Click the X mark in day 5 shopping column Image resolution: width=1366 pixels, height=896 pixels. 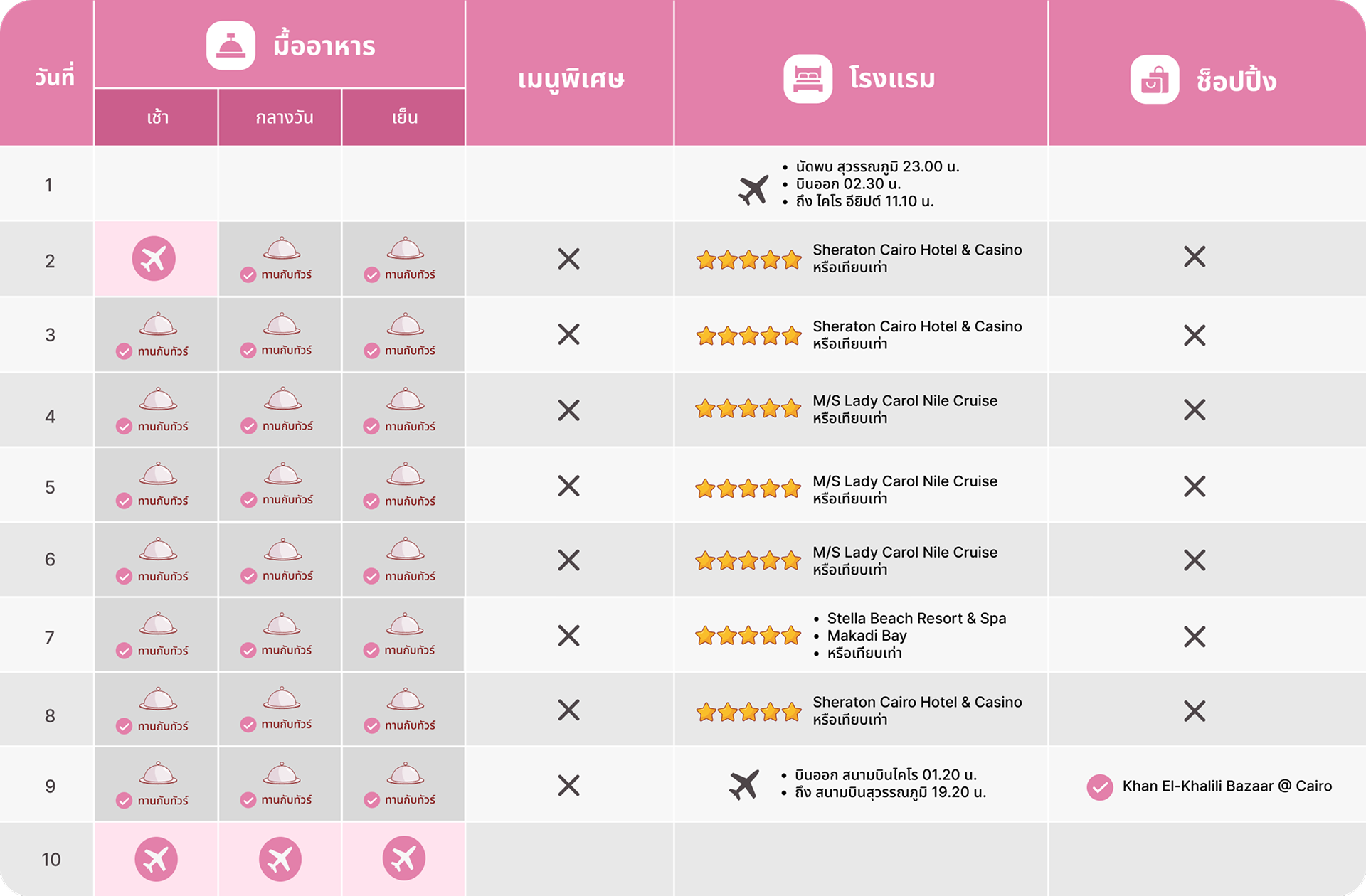pyautogui.click(x=1195, y=486)
